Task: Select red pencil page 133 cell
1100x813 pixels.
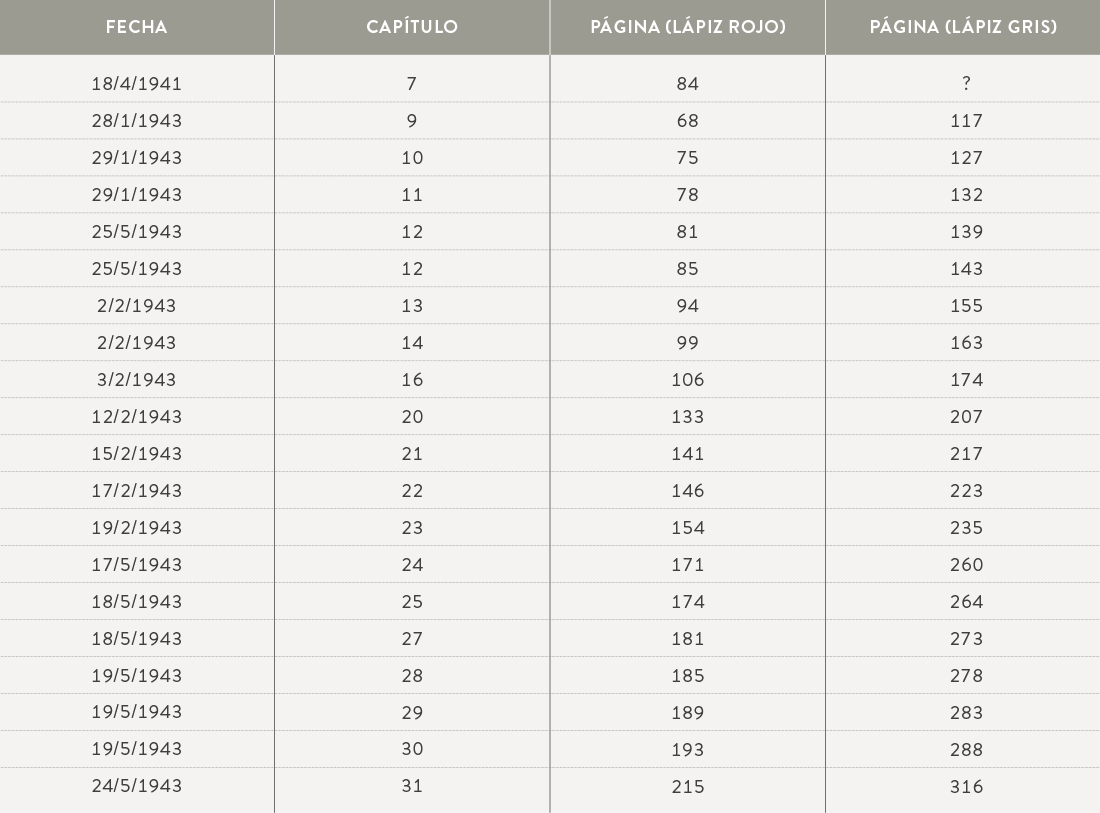Action: [688, 417]
